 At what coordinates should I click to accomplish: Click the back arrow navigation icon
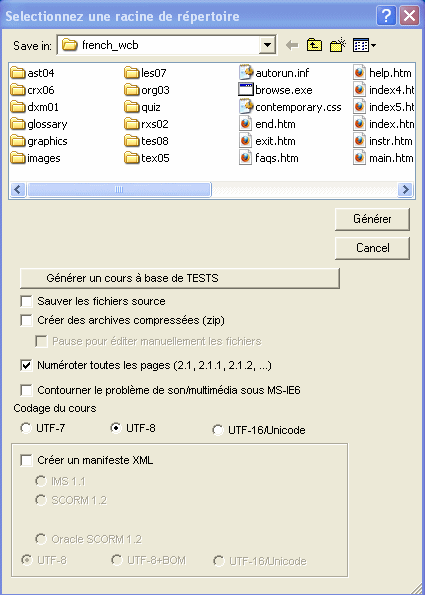pyautogui.click(x=292, y=46)
